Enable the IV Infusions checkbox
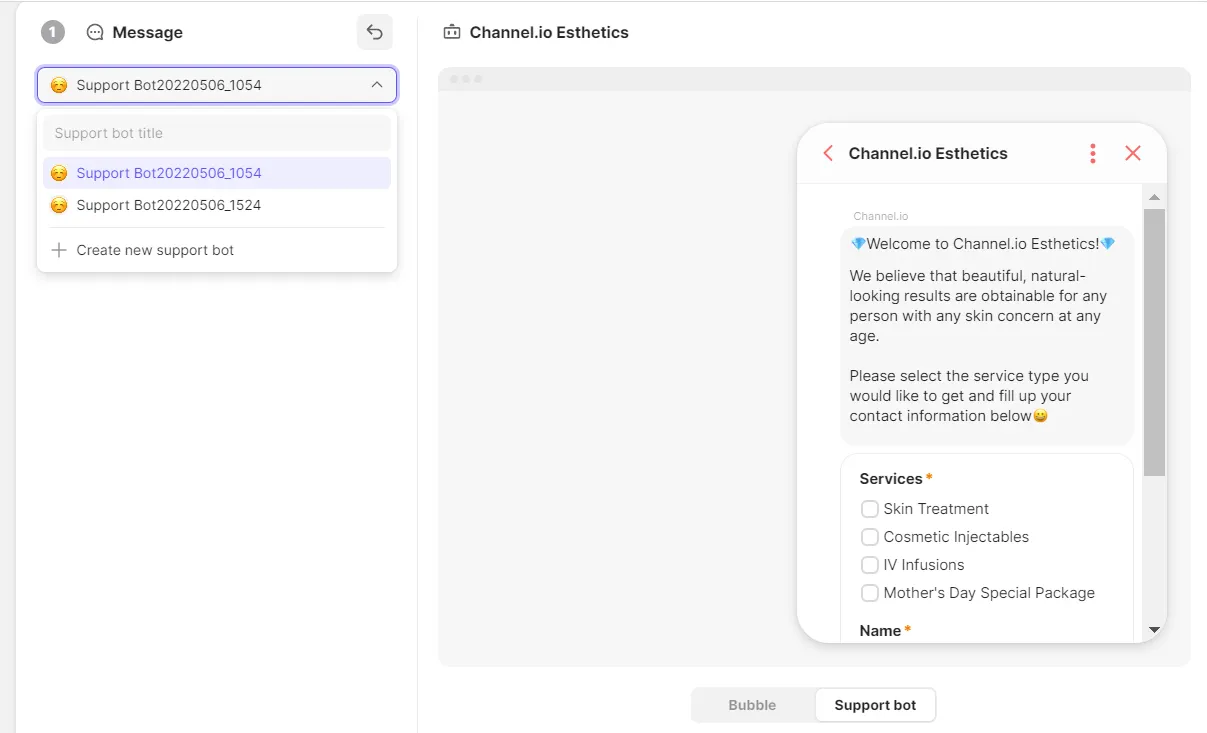 (870, 565)
